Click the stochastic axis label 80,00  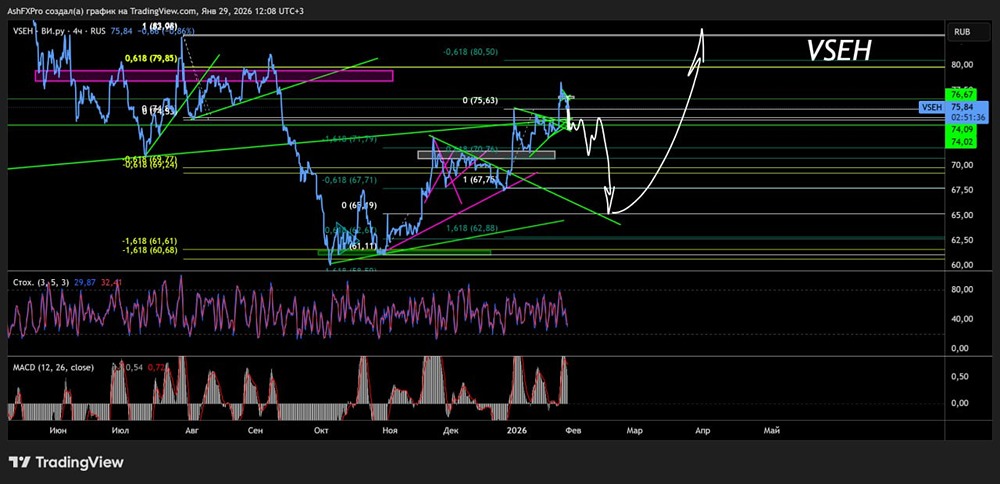[x=962, y=290]
